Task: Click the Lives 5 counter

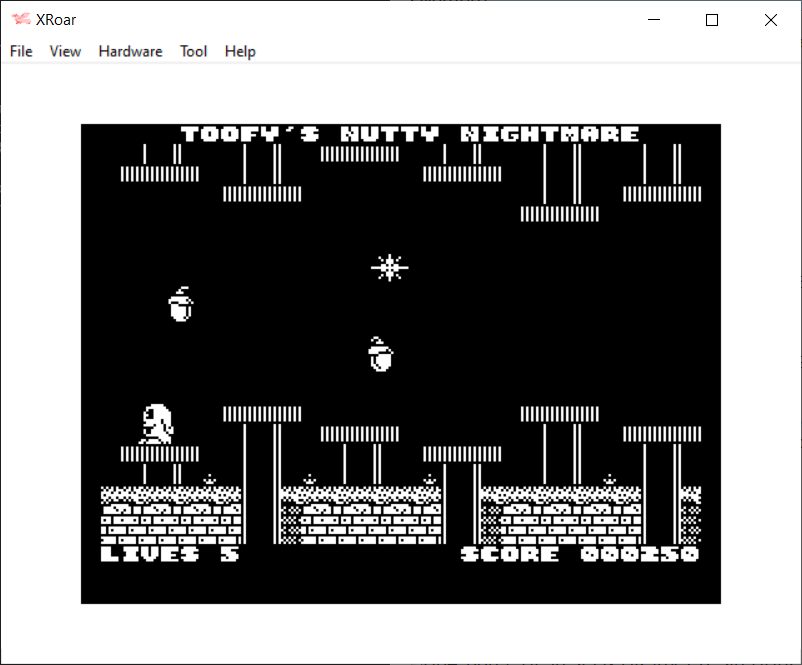Action: pyautogui.click(x=170, y=553)
